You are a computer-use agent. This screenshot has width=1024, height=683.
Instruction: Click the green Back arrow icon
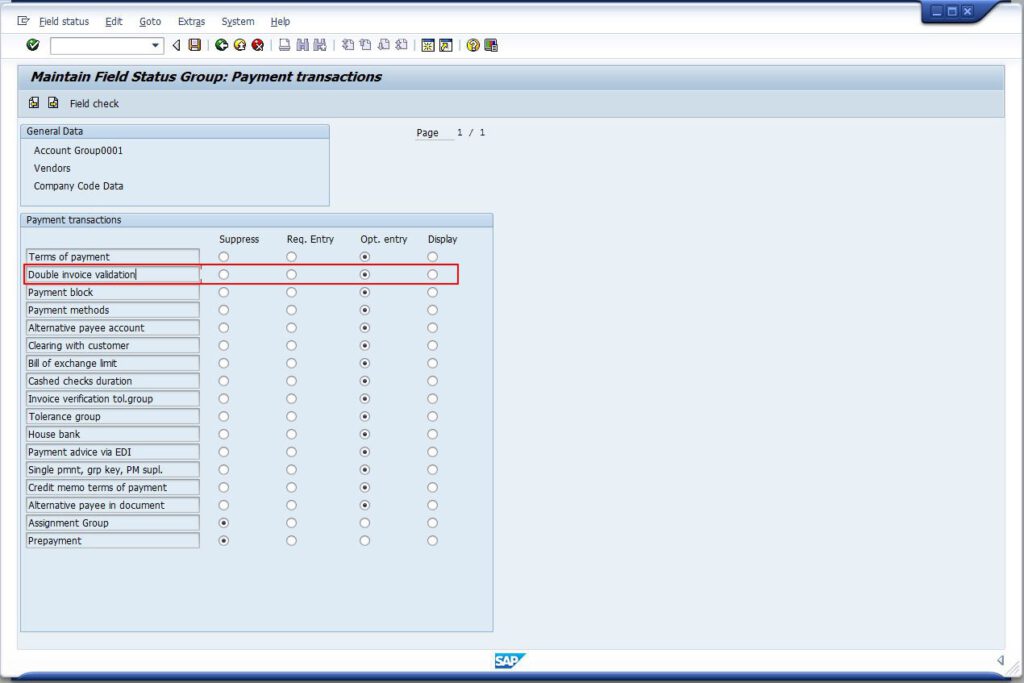(x=221, y=45)
